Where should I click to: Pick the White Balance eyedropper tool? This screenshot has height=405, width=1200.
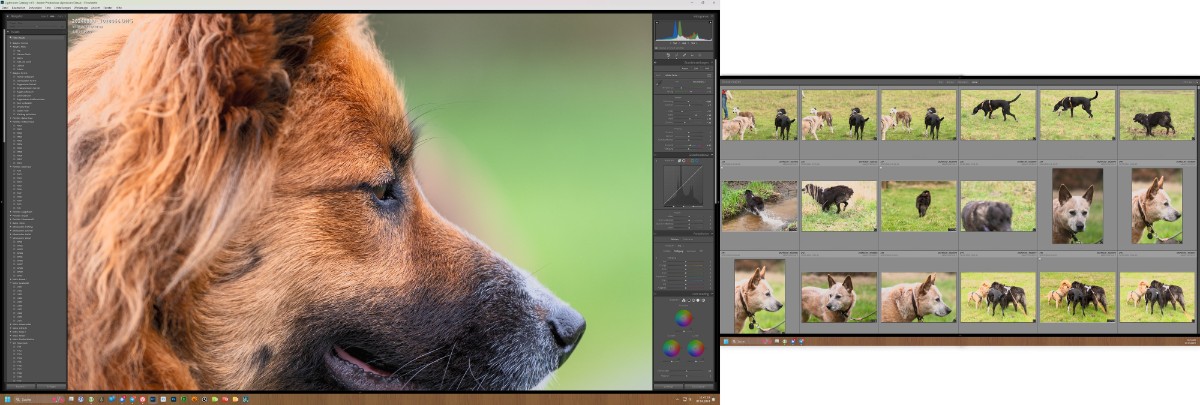(661, 80)
